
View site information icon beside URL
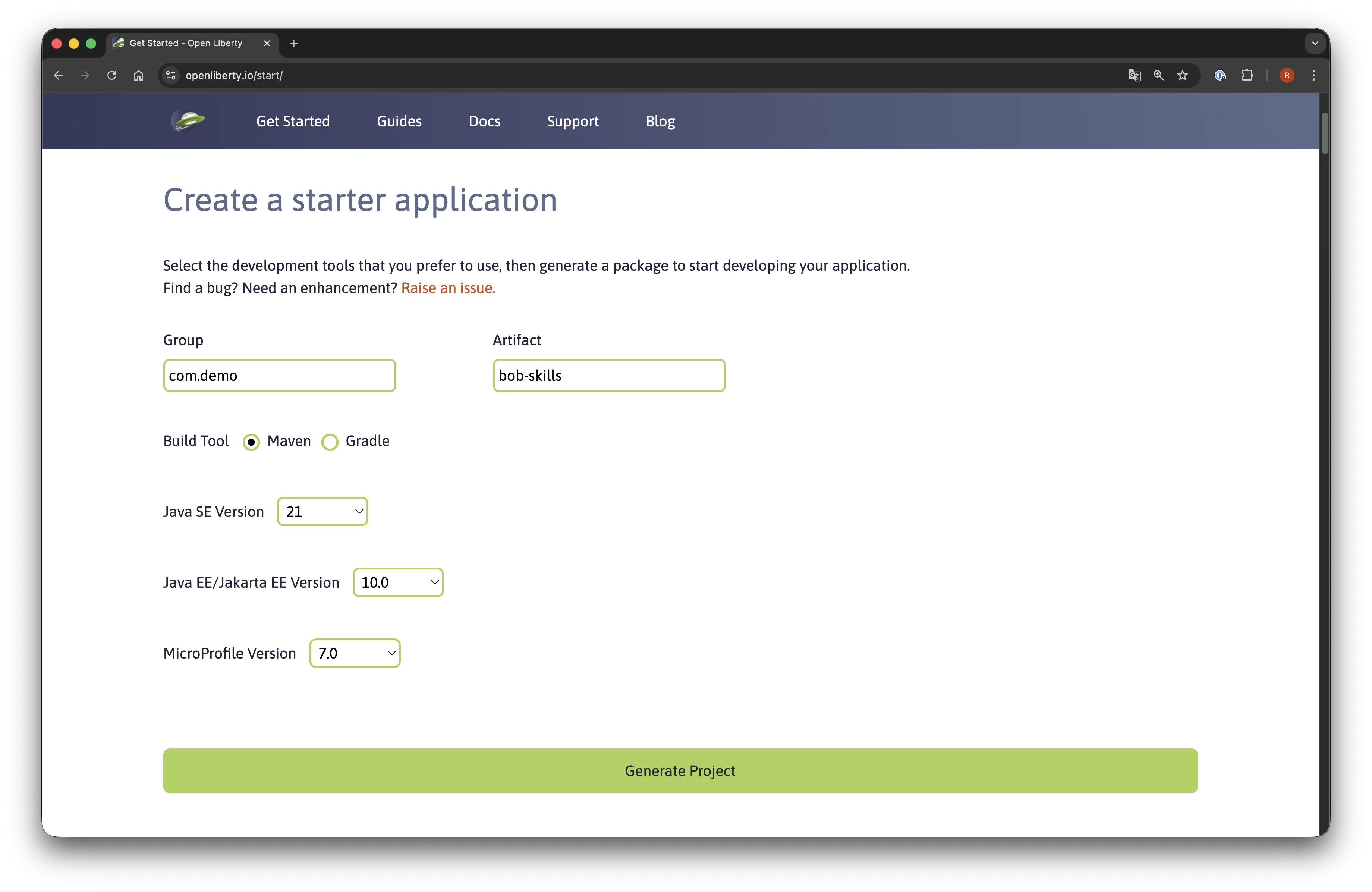pyautogui.click(x=171, y=76)
